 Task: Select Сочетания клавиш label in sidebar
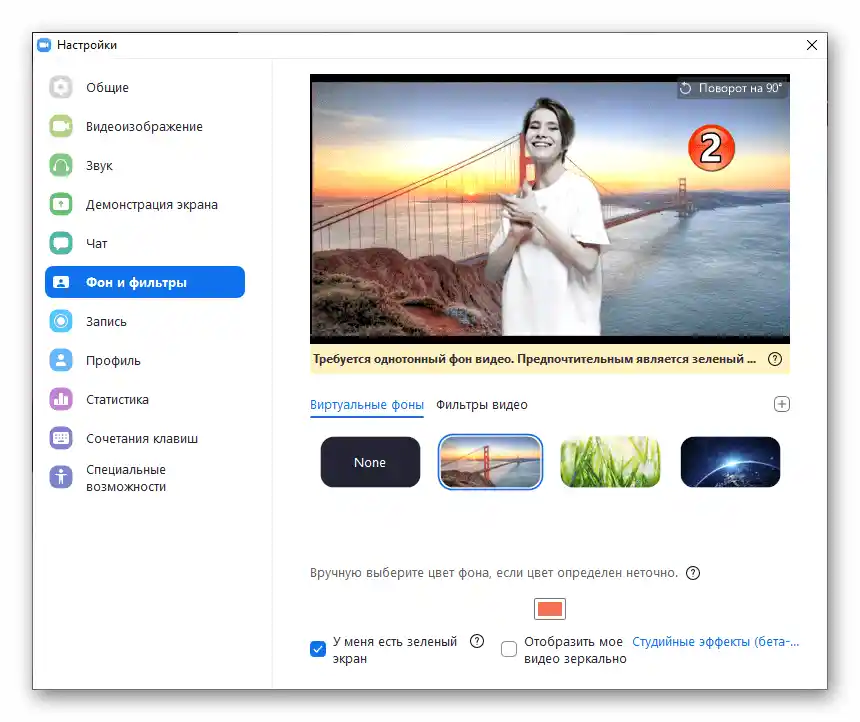click(x=142, y=438)
